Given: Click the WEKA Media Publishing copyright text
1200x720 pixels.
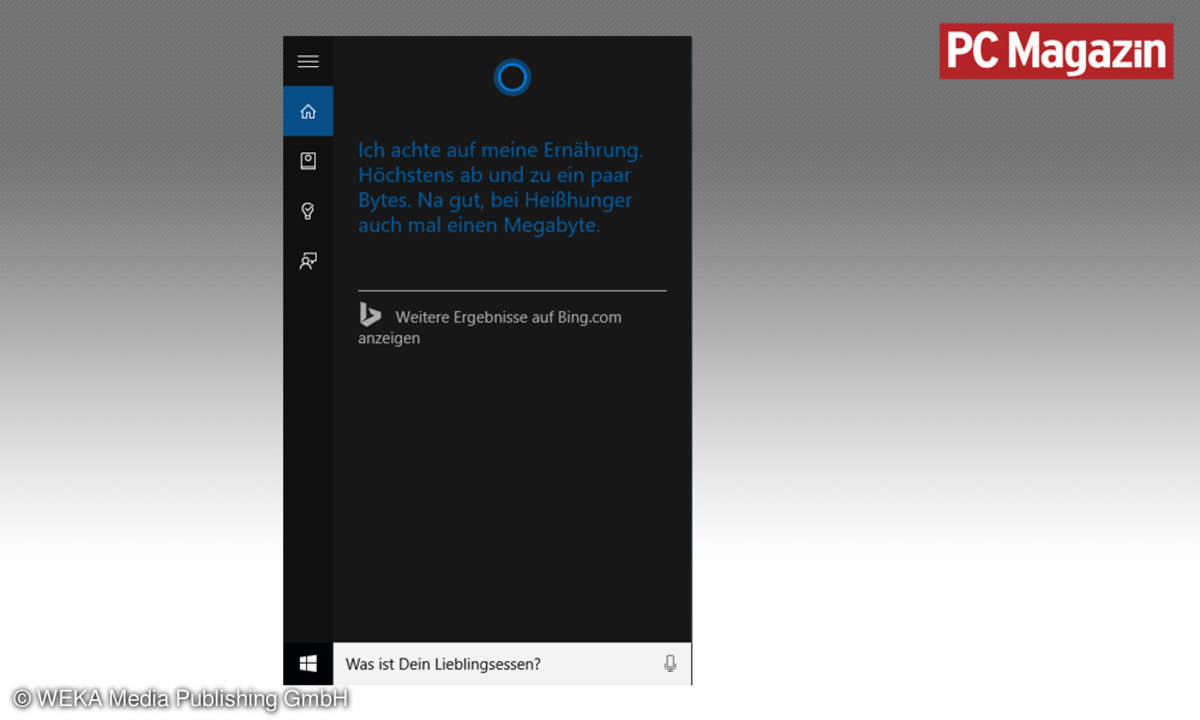Looking at the screenshot, I should click(x=180, y=698).
